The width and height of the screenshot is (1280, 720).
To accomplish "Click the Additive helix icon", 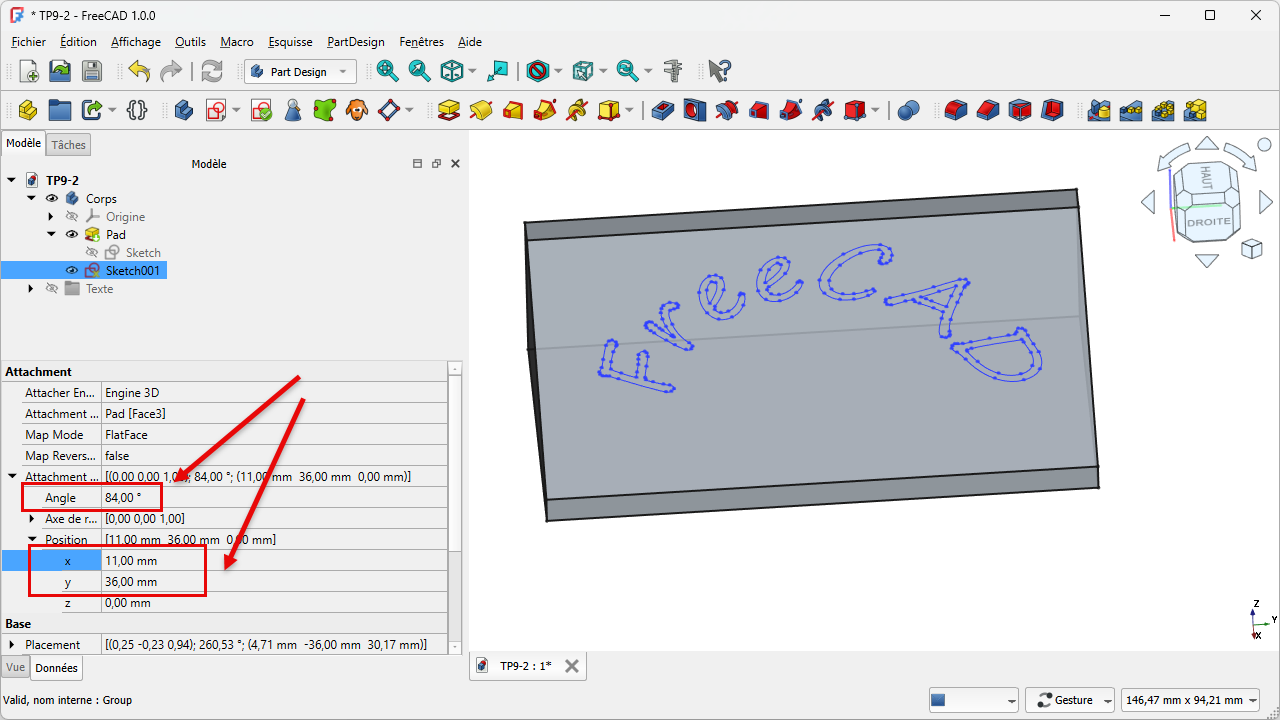I will click(577, 110).
